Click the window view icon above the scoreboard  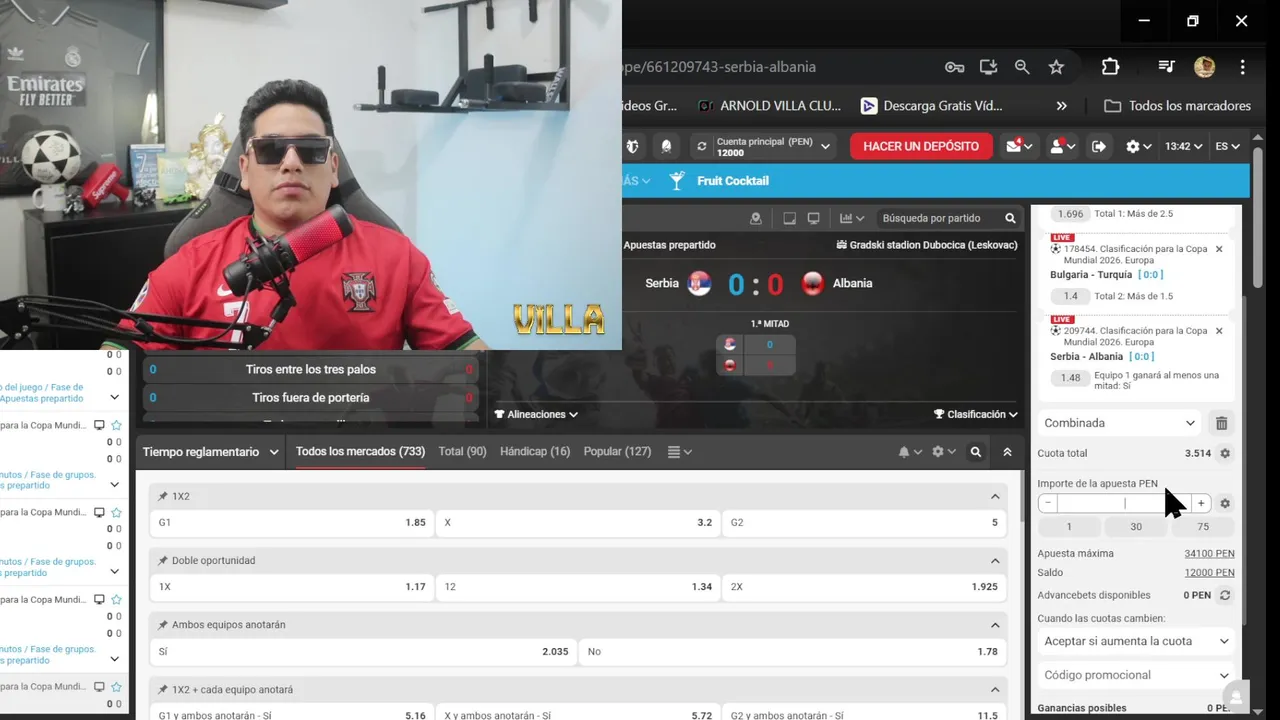click(x=789, y=218)
